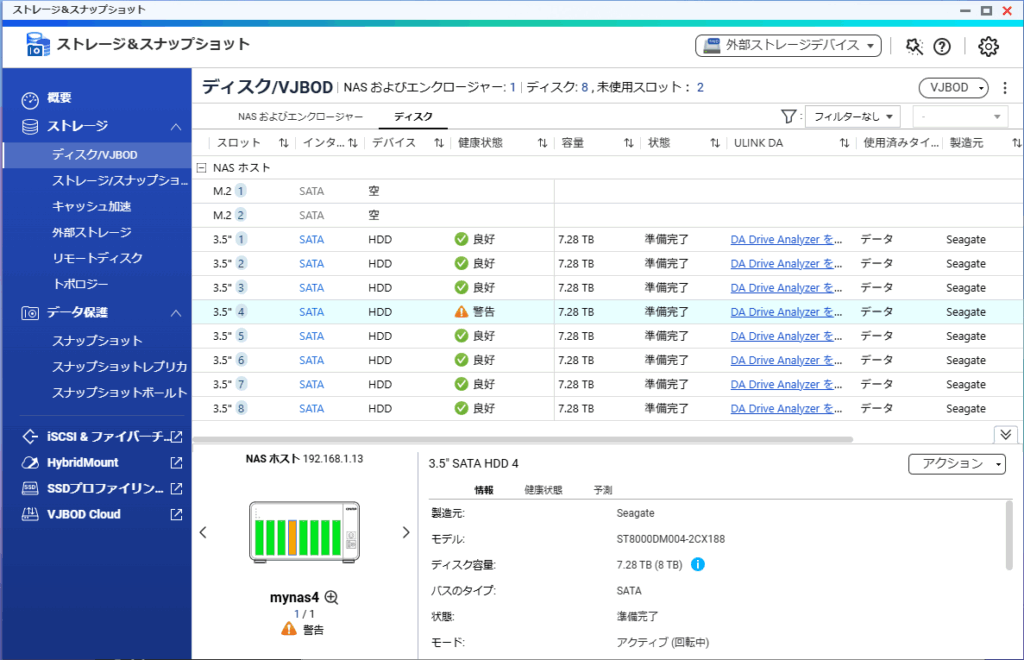Click the Storage & Snapshots app logo
The width and height of the screenshot is (1024, 660).
37,44
